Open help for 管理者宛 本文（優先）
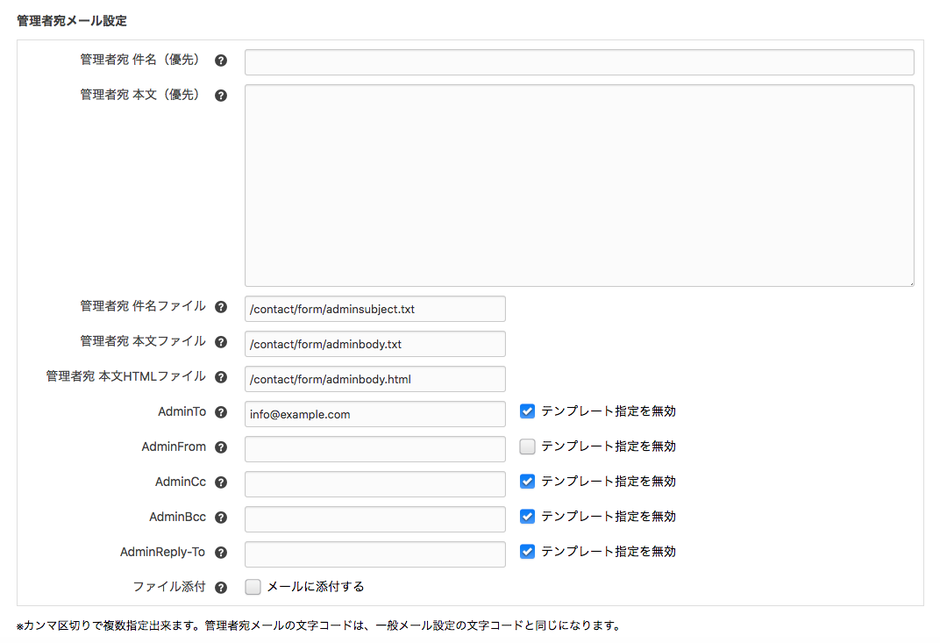The height and width of the screenshot is (643, 940). tap(221, 95)
